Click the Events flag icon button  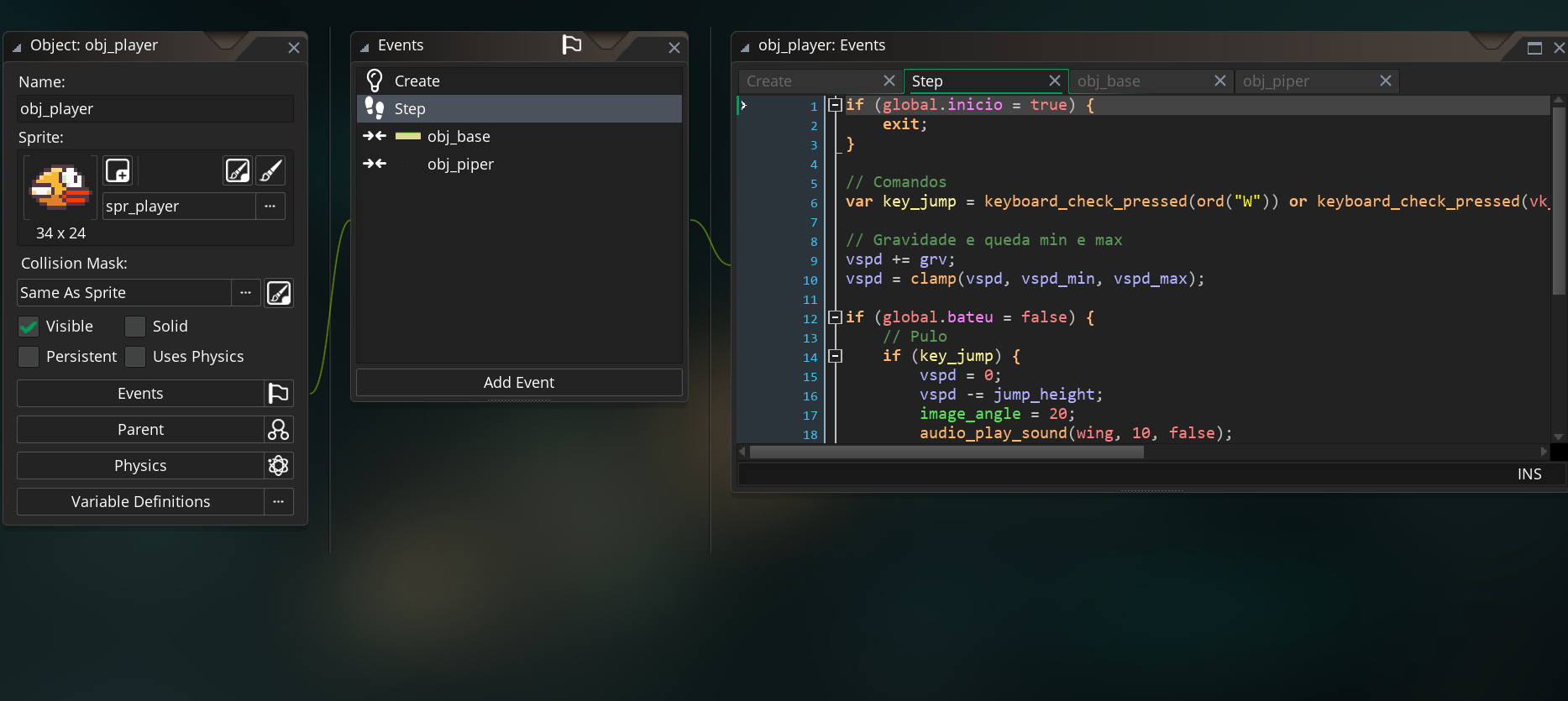coord(278,394)
